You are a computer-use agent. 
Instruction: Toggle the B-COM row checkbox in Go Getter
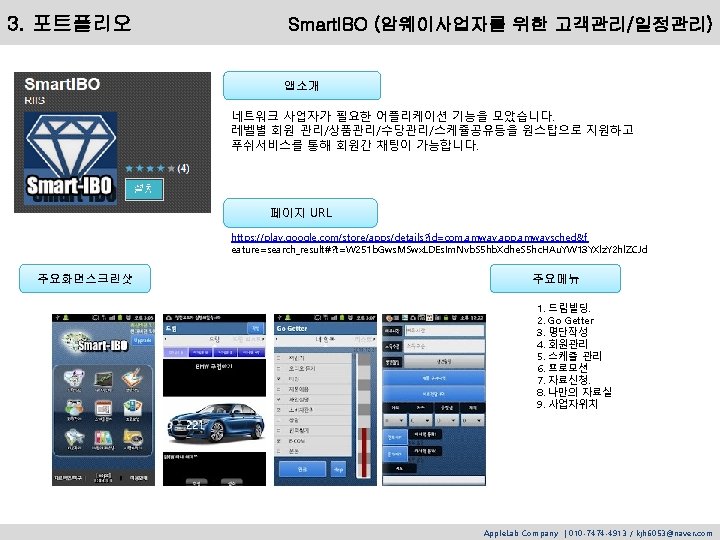coord(278,441)
